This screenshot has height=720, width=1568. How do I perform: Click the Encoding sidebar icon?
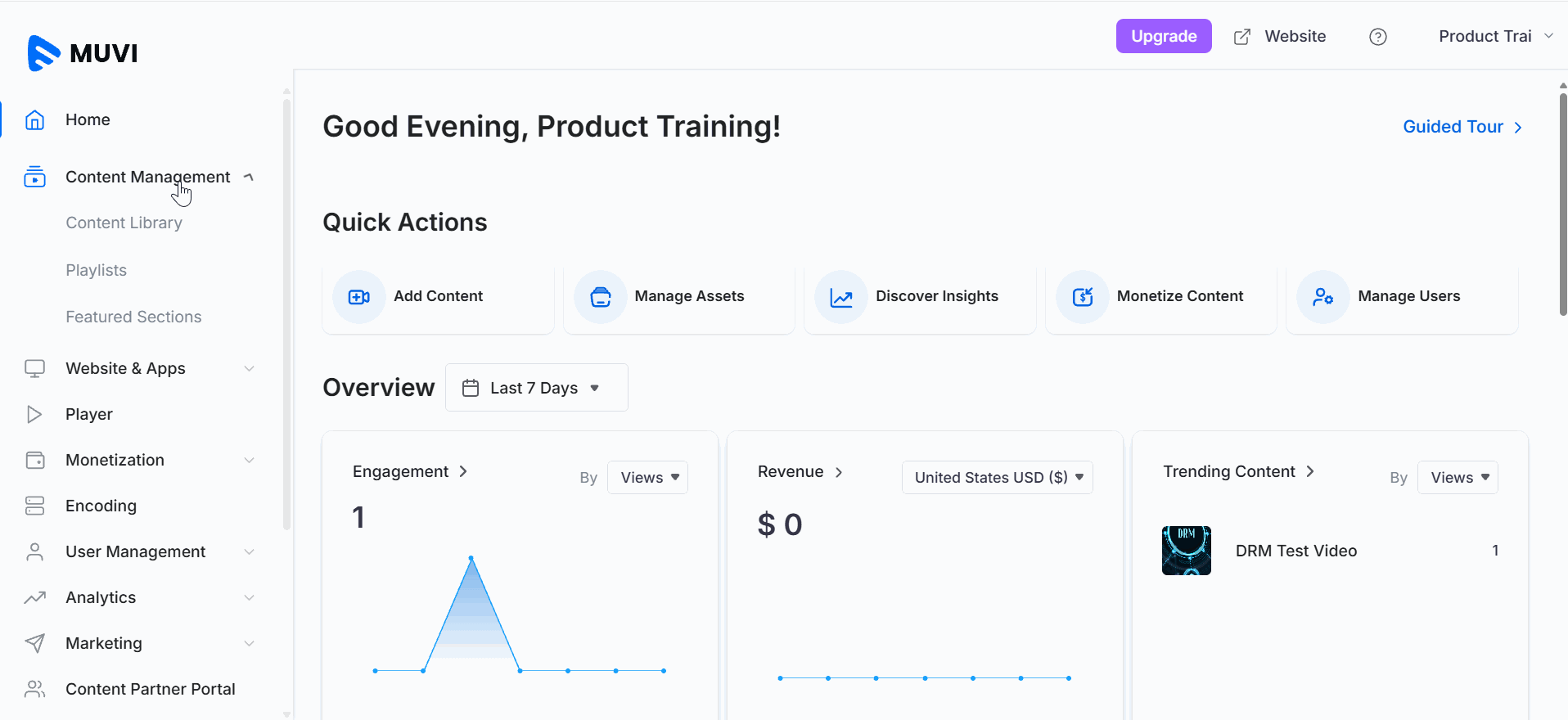point(34,506)
